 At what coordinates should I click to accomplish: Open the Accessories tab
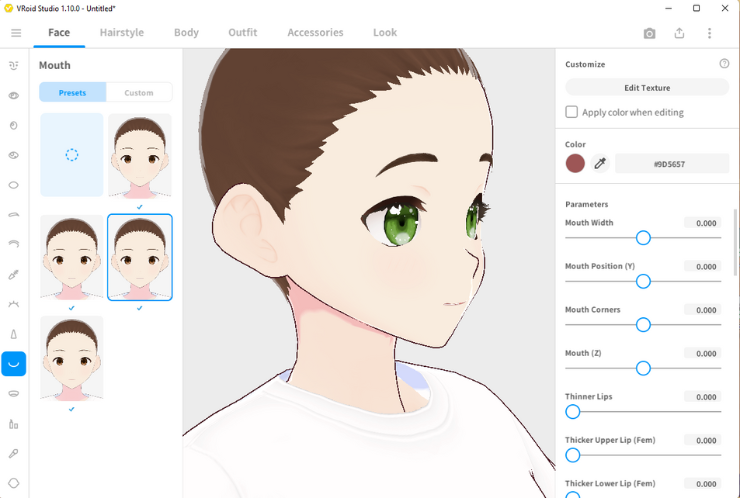pyautogui.click(x=315, y=33)
